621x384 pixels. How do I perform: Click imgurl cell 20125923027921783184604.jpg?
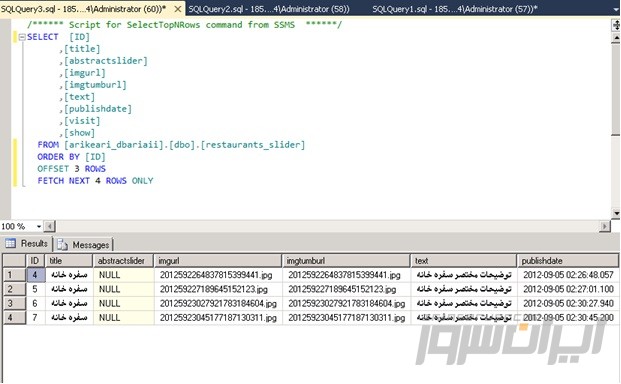(217, 303)
